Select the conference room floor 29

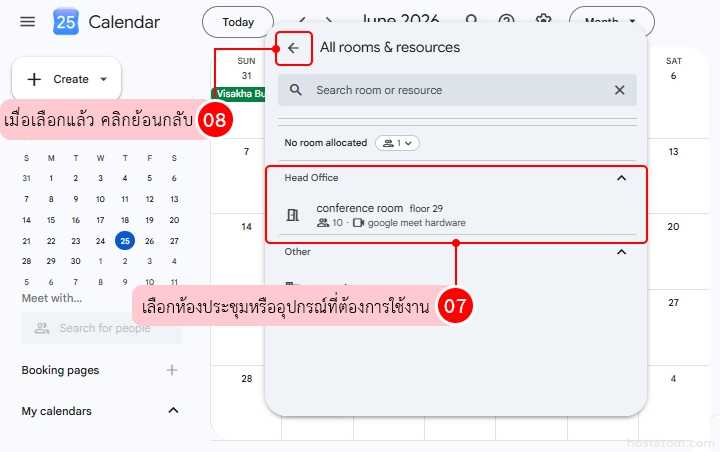pyautogui.click(x=457, y=215)
